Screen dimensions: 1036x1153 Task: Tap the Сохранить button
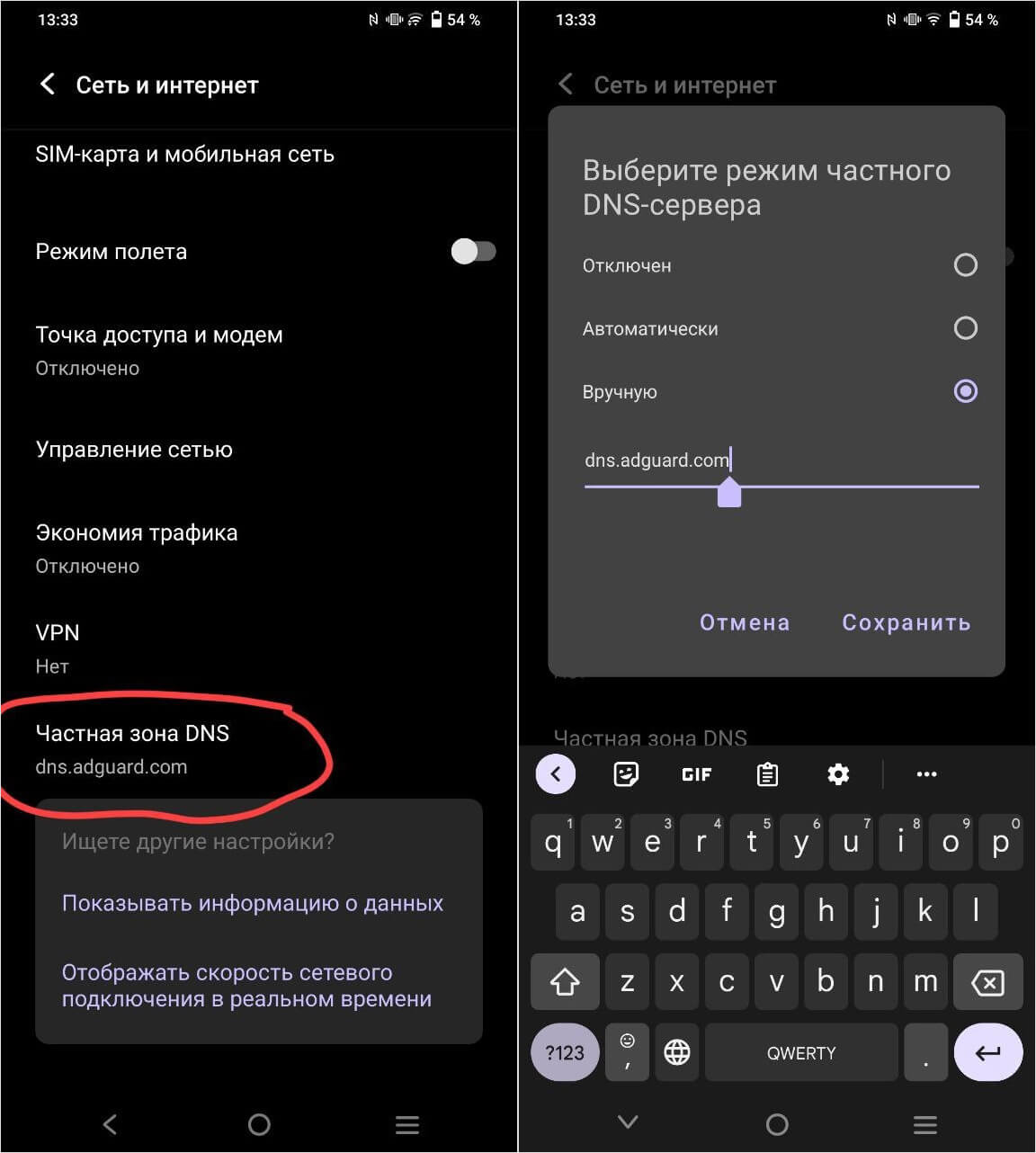pos(906,622)
